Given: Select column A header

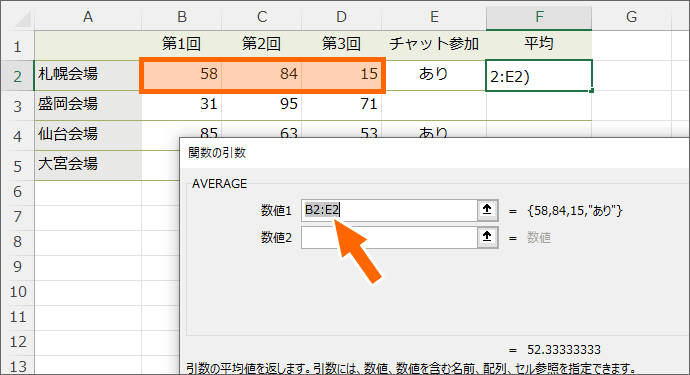Looking at the screenshot, I should [x=88, y=18].
